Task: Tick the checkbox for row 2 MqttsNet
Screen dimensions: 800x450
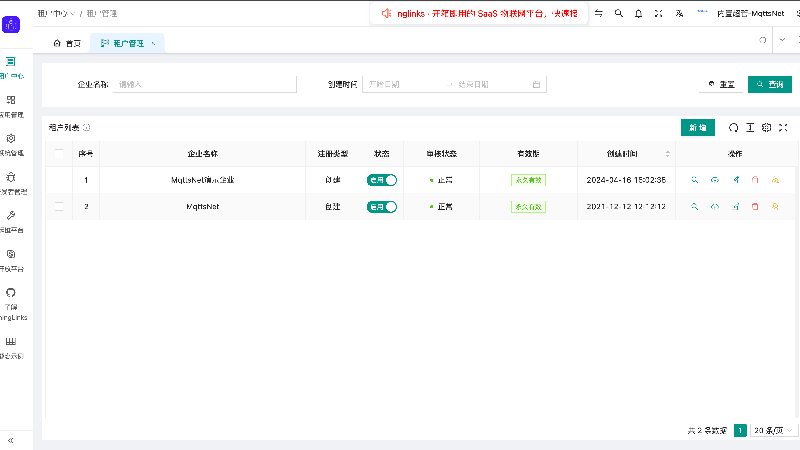Action: pos(59,207)
